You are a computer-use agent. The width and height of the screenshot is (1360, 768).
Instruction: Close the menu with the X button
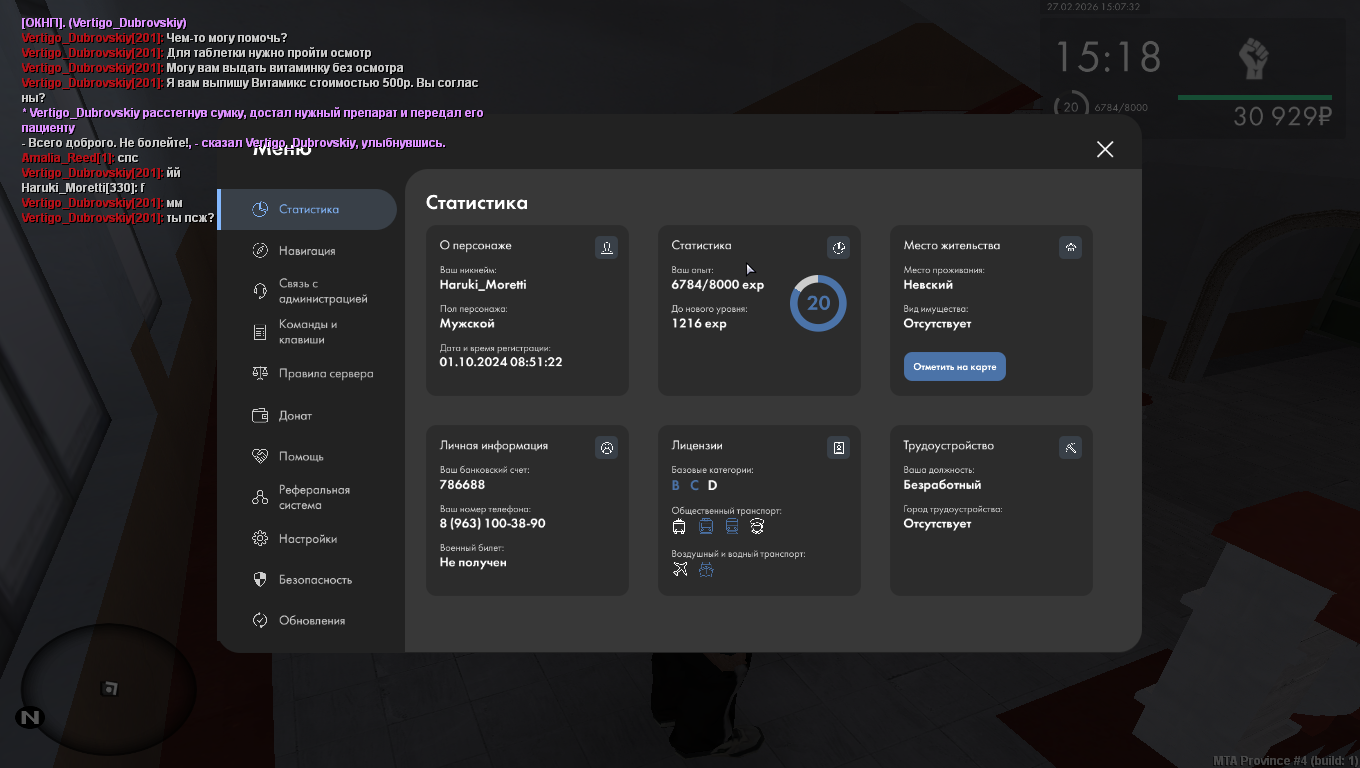pyautogui.click(x=1104, y=149)
